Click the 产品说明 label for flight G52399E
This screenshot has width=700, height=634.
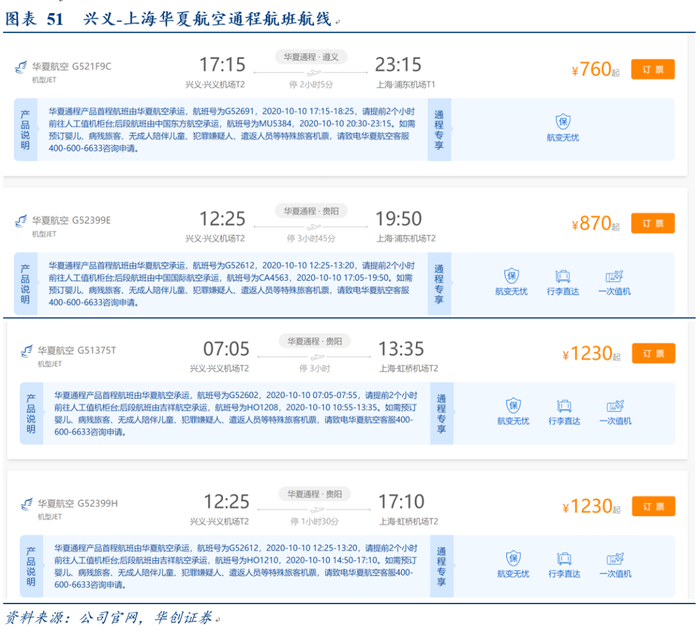coord(25,284)
